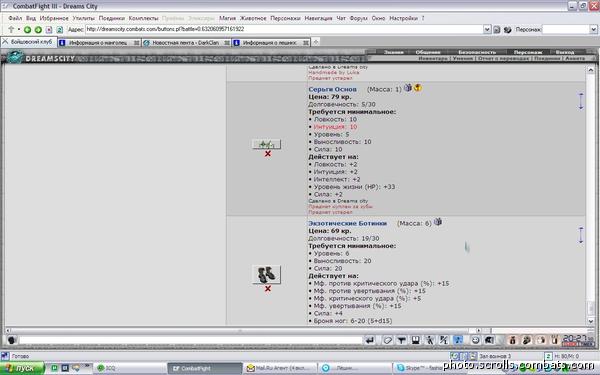Click the smiley face chat icon
Screen dimensions: 600x375
(x=475, y=340)
